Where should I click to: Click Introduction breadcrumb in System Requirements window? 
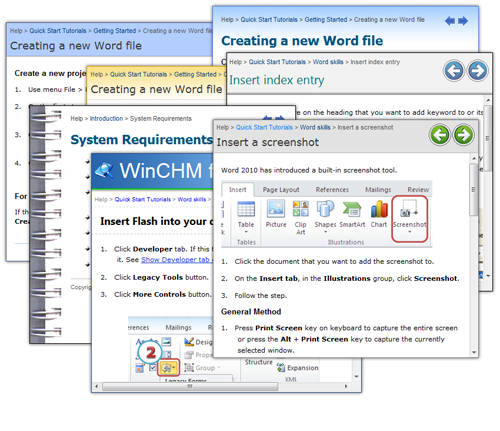(x=106, y=119)
